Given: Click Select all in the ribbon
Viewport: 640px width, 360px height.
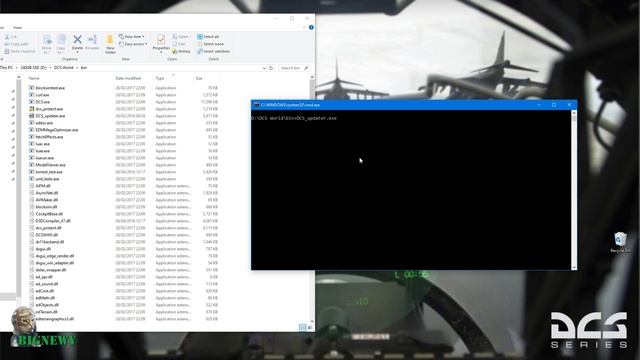Looking at the screenshot, I should pos(208,37).
